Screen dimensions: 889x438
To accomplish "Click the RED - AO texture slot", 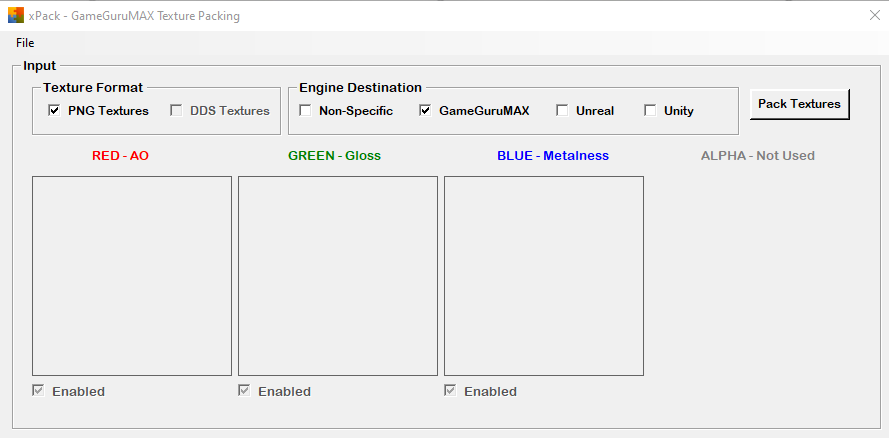I will (132, 276).
